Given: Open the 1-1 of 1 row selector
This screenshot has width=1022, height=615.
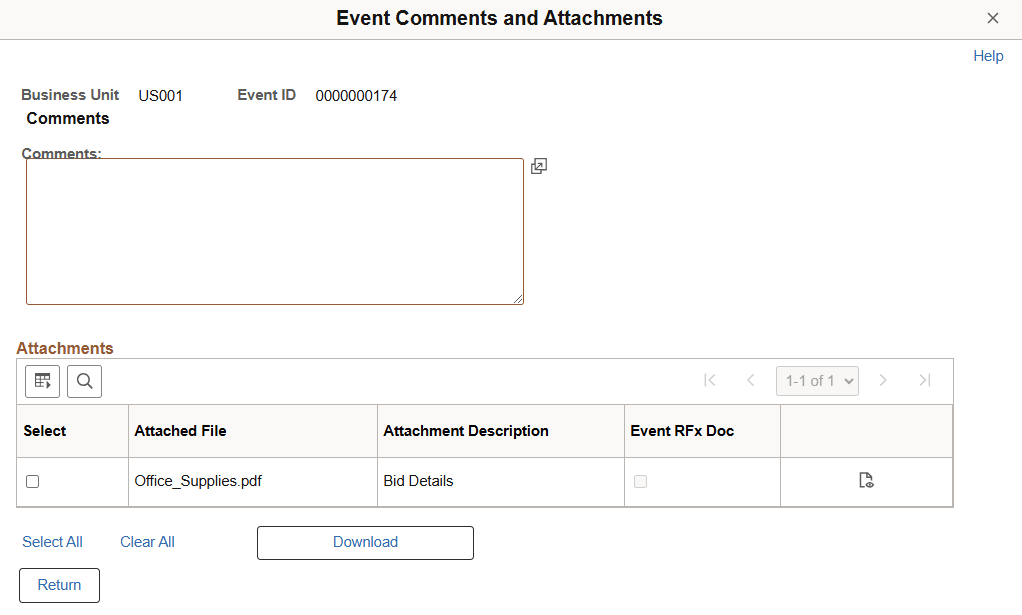Looking at the screenshot, I should [817, 381].
